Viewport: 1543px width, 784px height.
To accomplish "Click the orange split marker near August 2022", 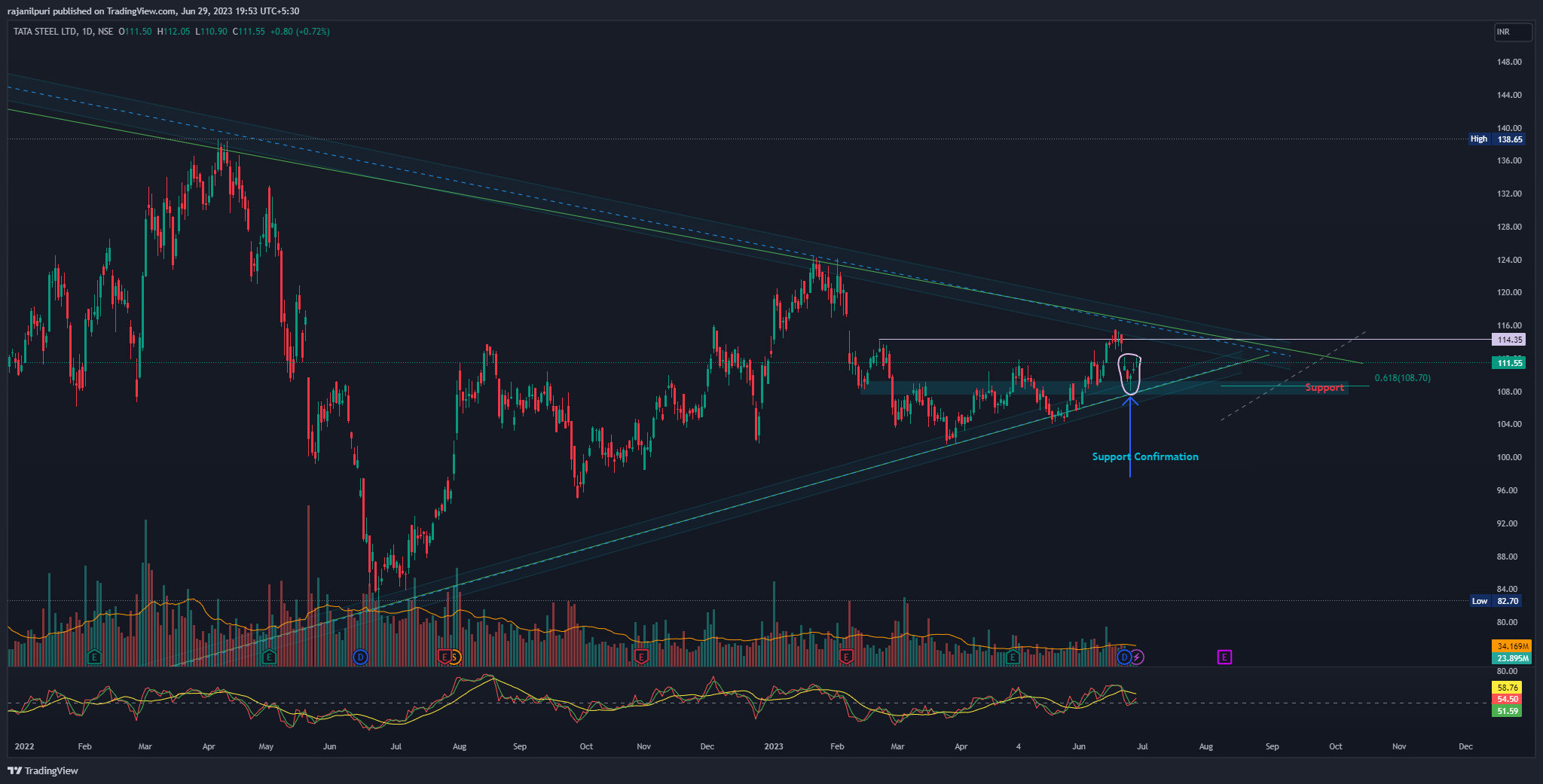I will click(x=455, y=657).
